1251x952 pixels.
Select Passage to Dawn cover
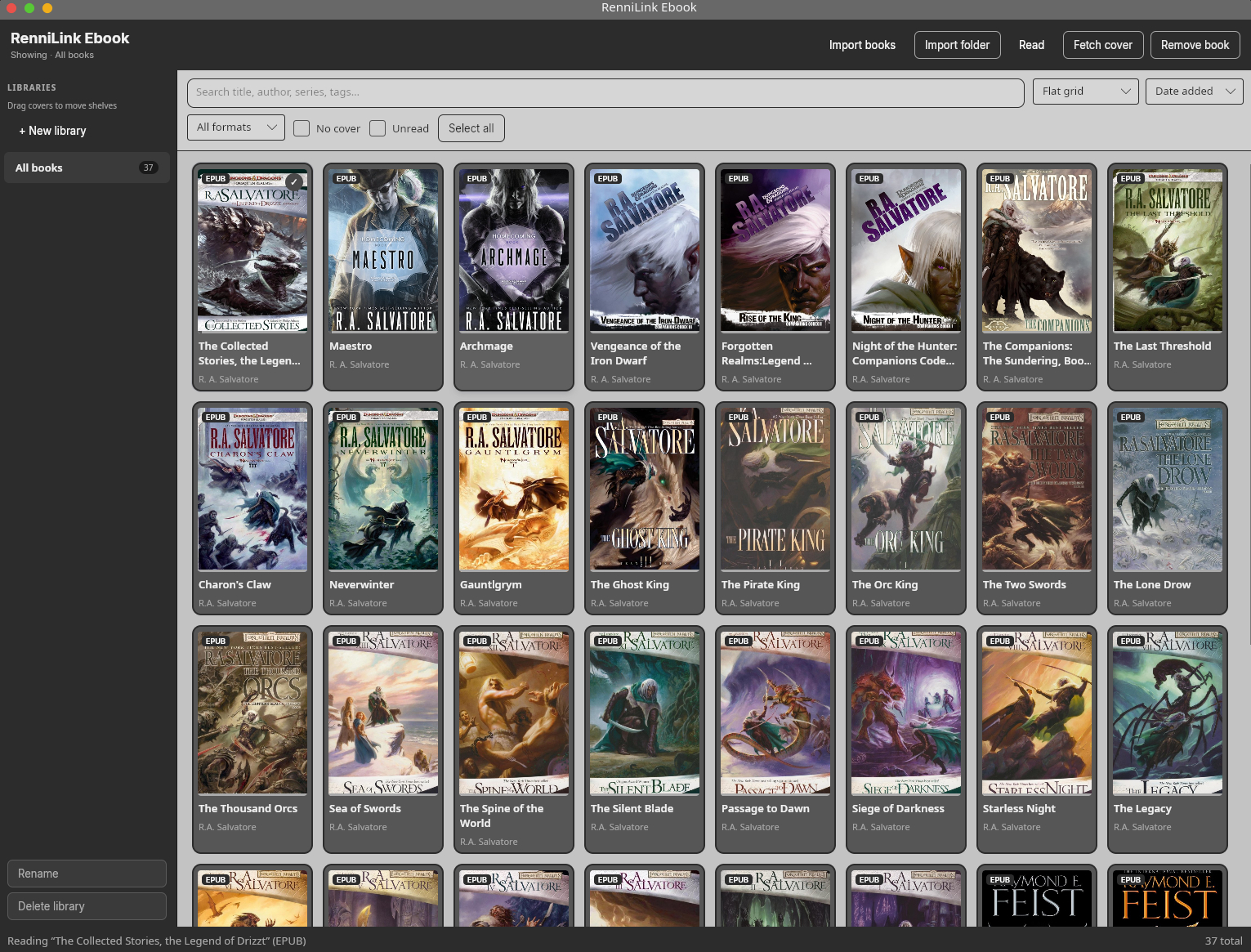[775, 713]
